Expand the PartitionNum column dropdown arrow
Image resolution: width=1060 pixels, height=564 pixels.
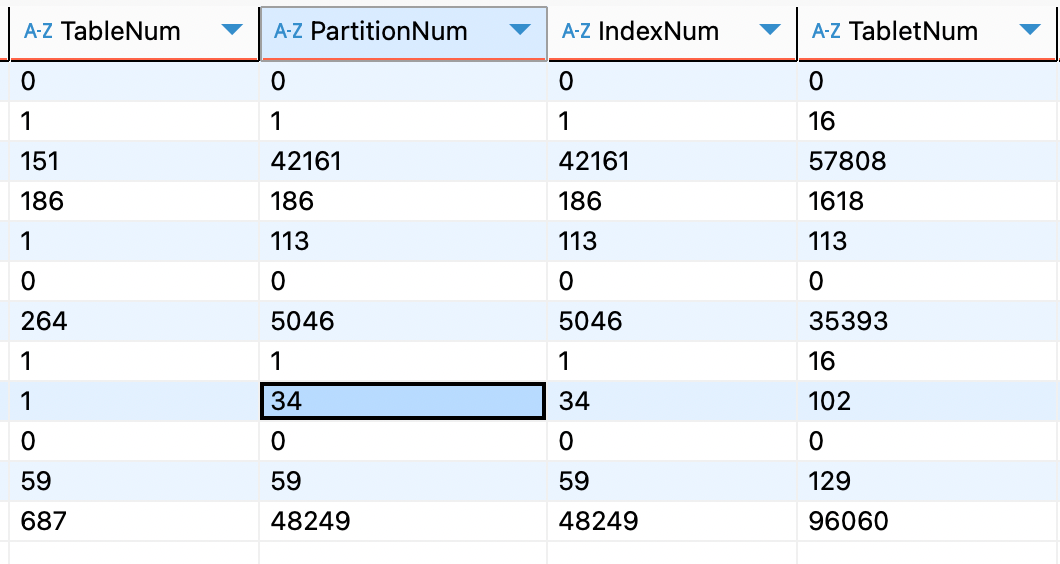[520, 31]
